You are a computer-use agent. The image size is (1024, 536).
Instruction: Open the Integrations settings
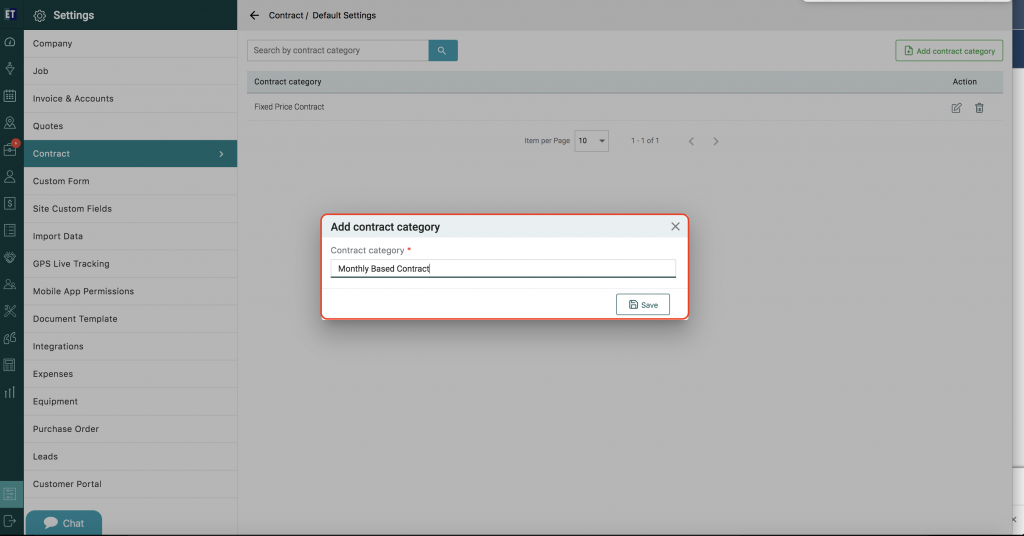(131, 347)
